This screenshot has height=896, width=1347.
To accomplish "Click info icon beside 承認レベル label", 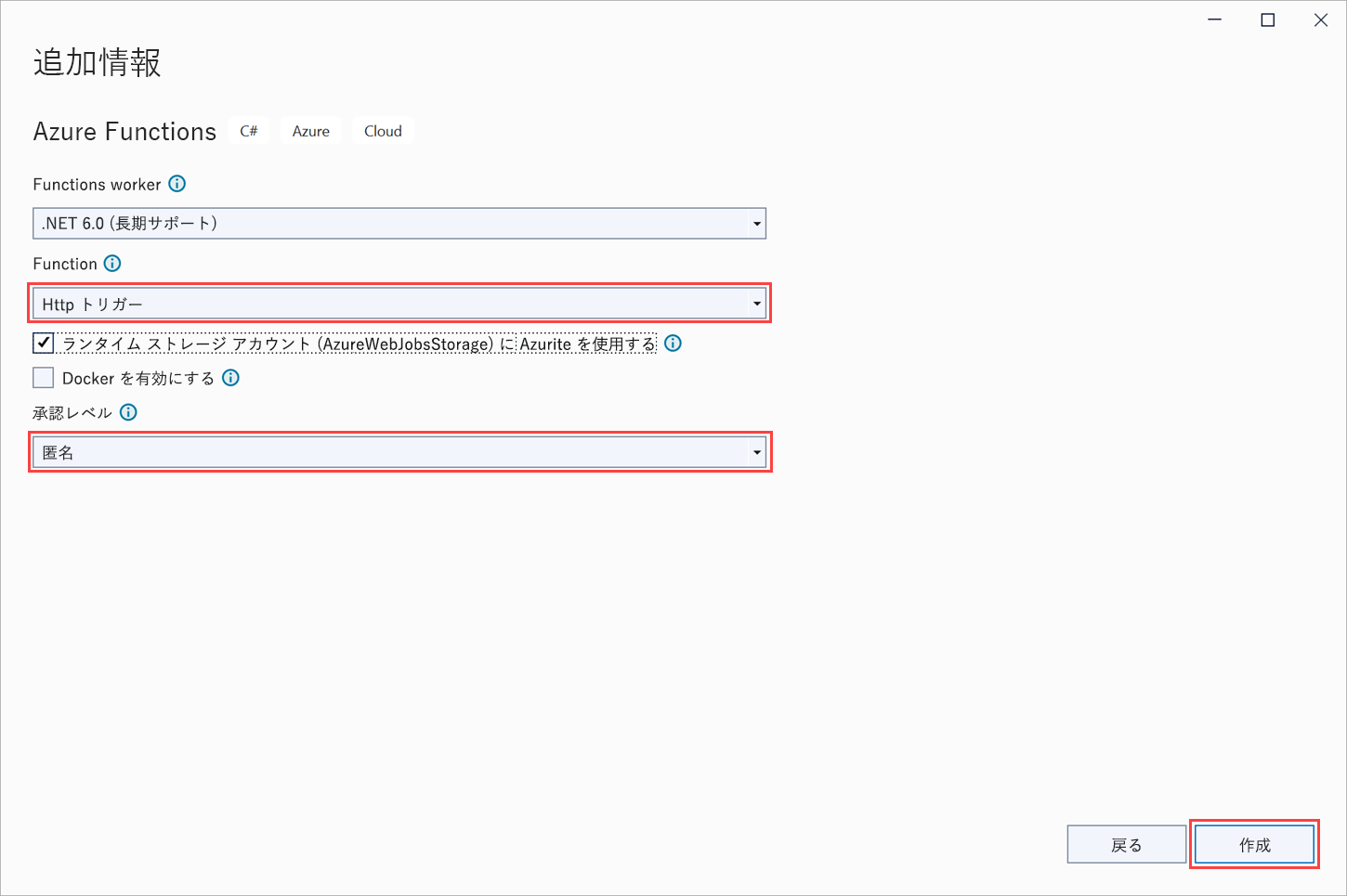I will (129, 412).
